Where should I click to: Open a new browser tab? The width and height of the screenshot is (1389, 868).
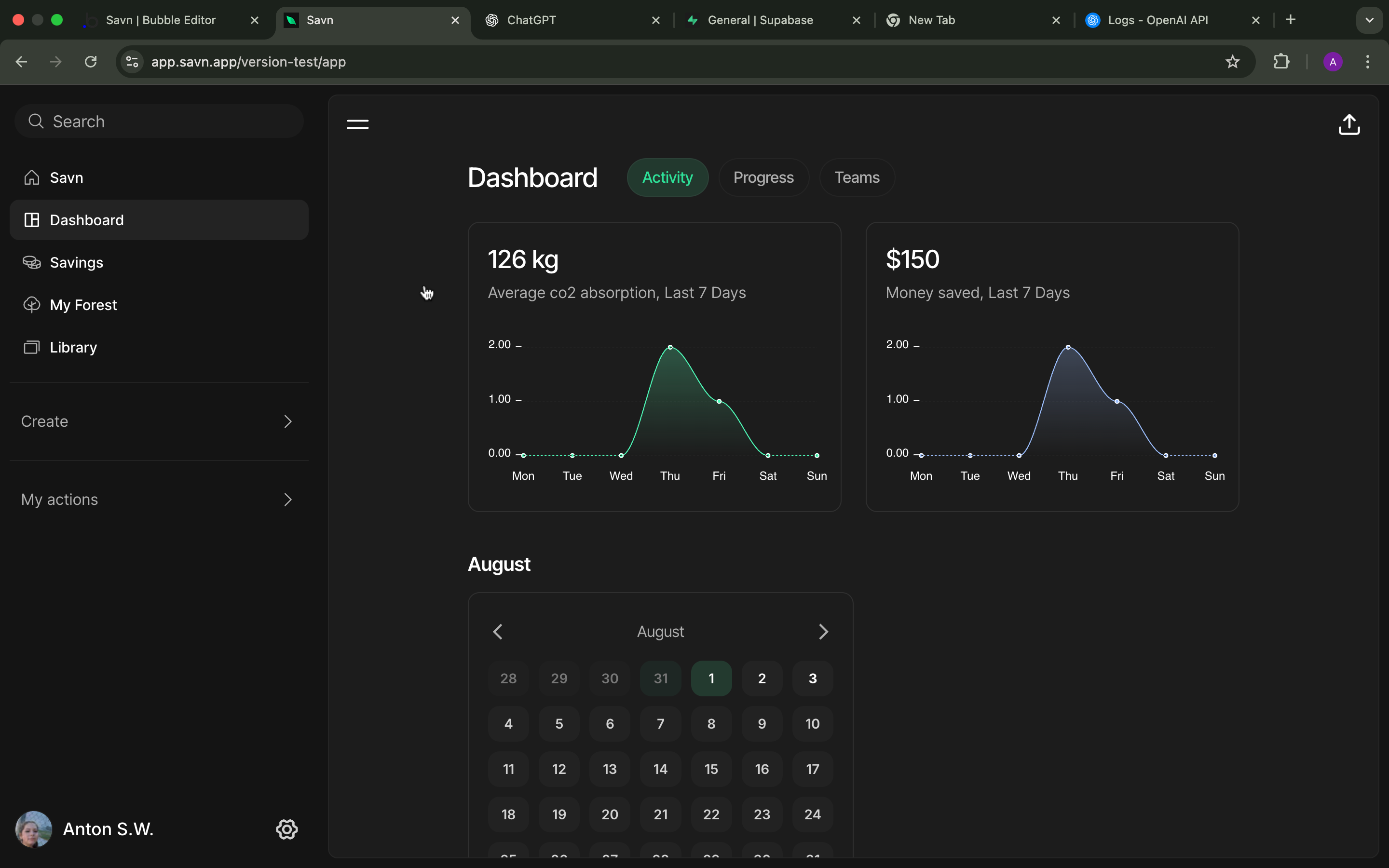1290,20
